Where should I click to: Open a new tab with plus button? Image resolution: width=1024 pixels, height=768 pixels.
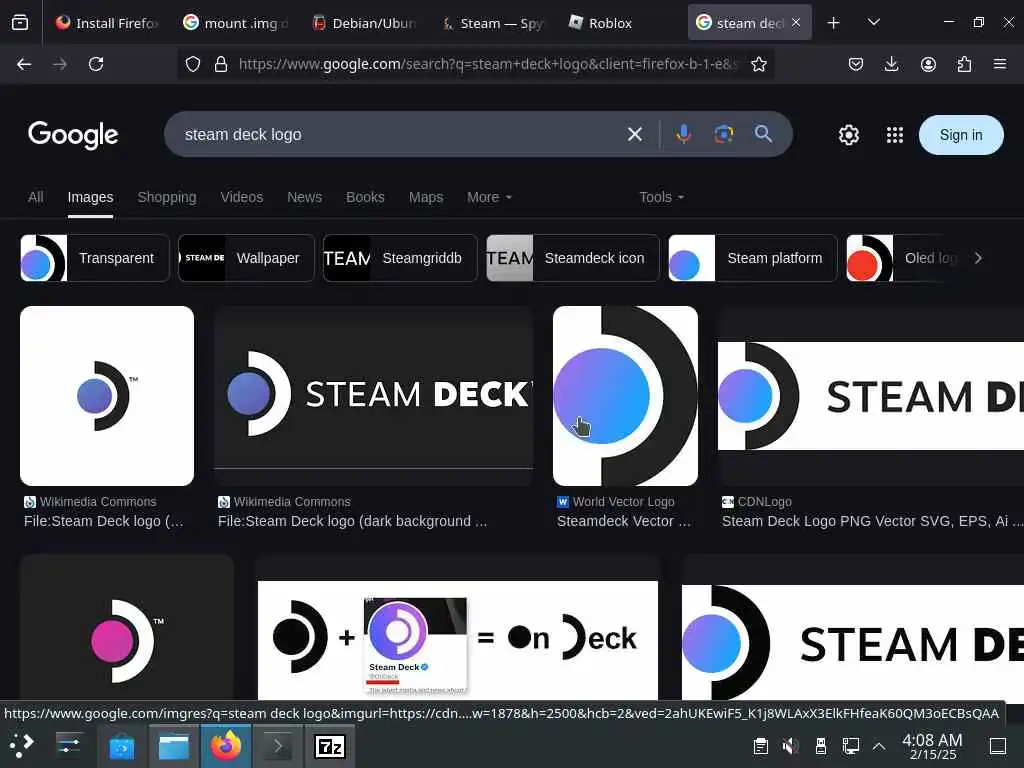click(x=833, y=23)
